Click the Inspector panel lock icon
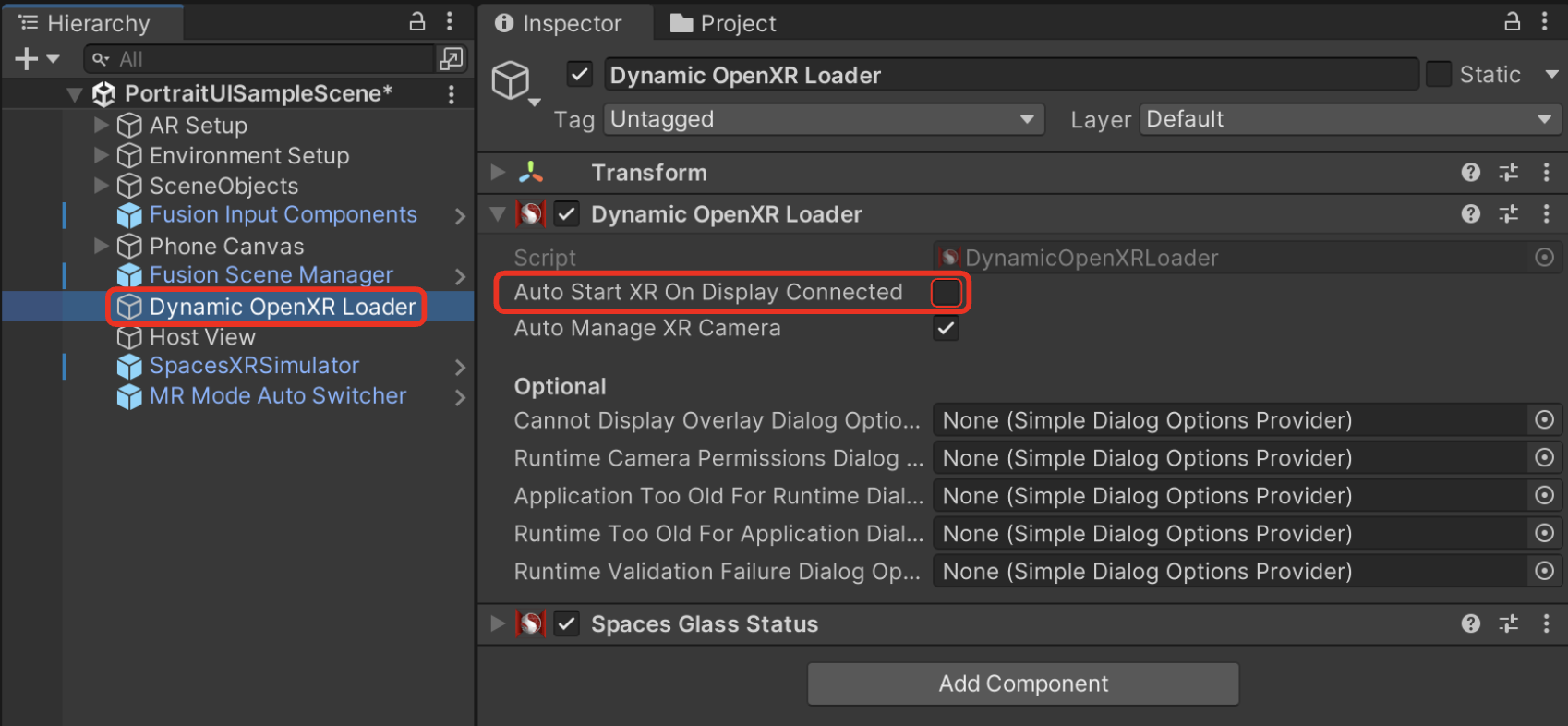Screen dimensions: 1568x726 [x=1513, y=21]
